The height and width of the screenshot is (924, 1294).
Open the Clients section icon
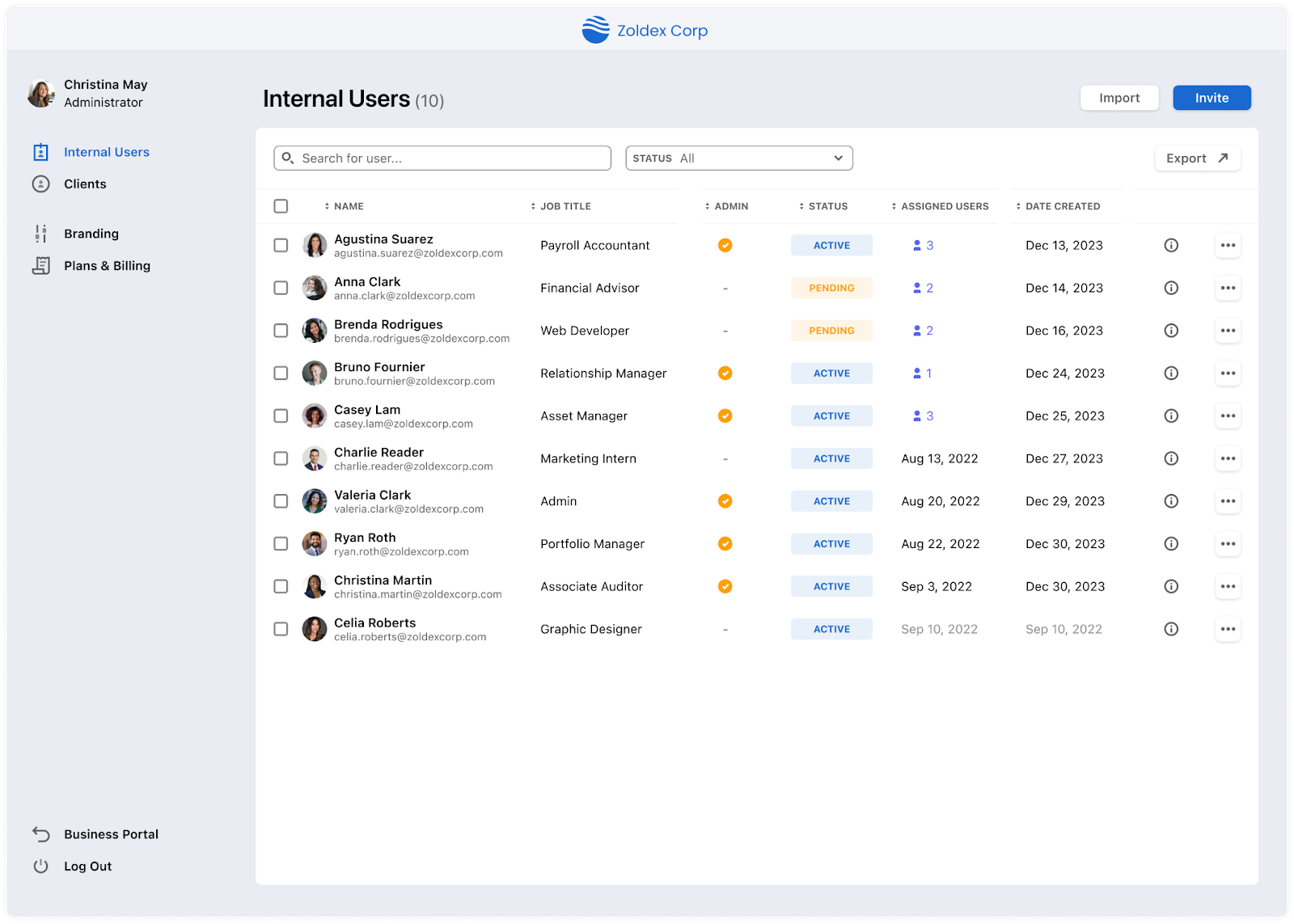pyautogui.click(x=40, y=184)
